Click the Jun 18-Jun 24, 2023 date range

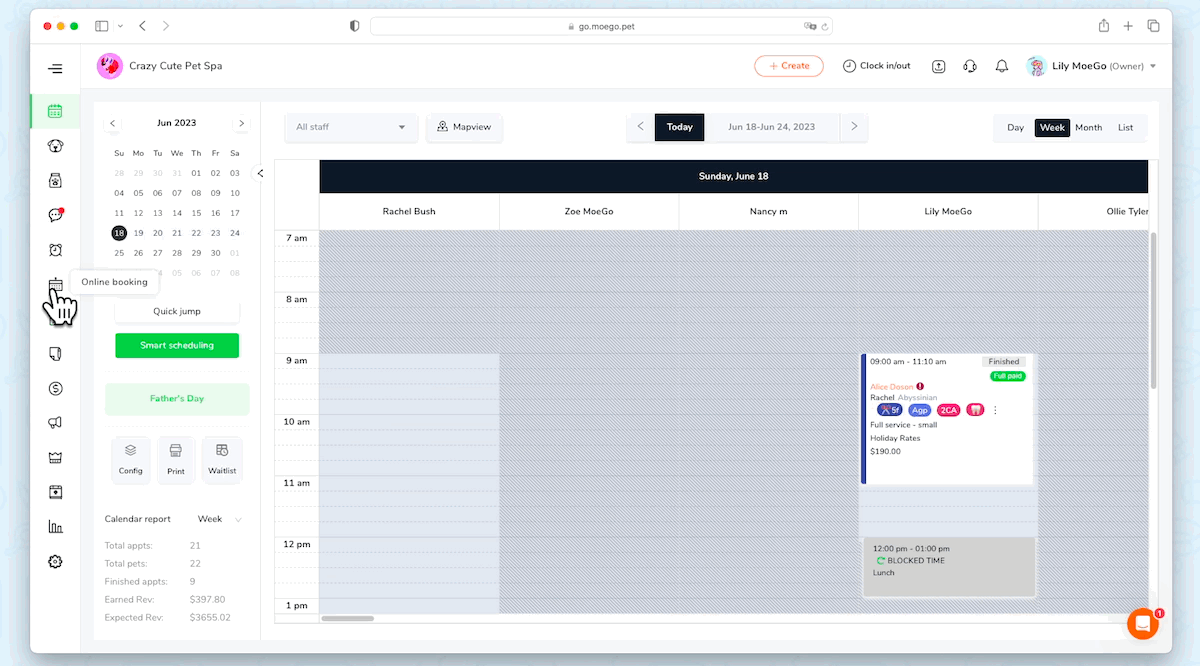coord(771,127)
